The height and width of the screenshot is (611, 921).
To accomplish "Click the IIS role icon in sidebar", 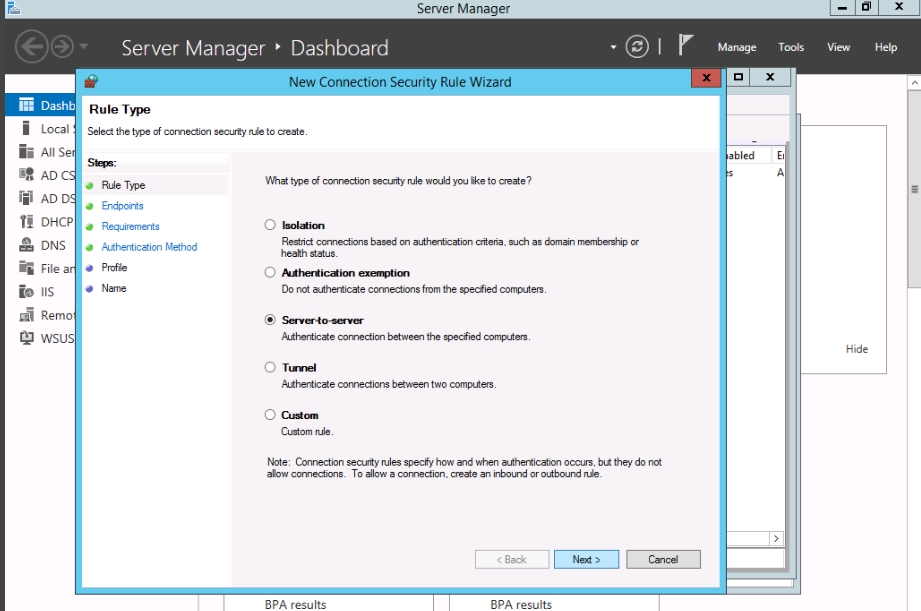I will (x=26, y=291).
